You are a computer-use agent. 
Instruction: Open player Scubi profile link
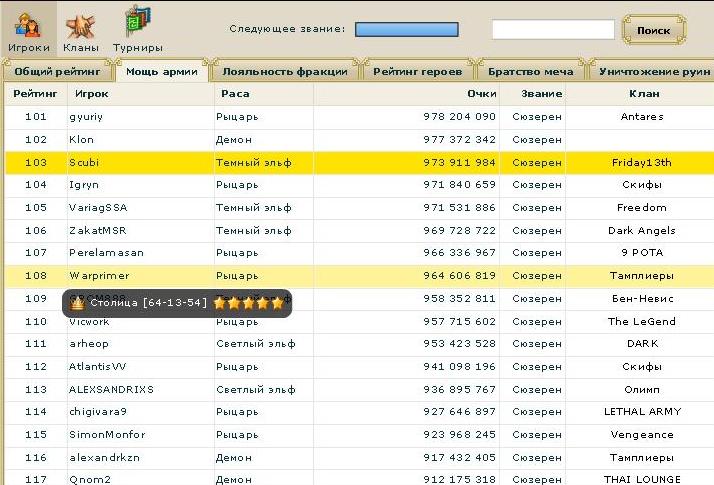coord(85,162)
